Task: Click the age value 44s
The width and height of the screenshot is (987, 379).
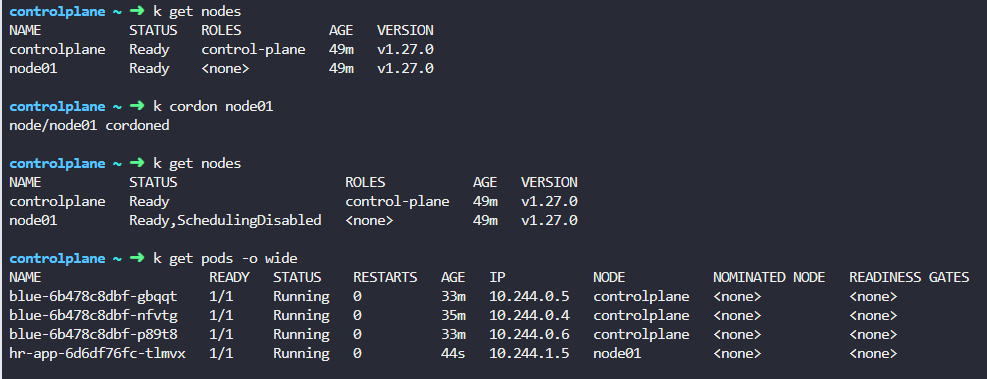Action: click(453, 354)
